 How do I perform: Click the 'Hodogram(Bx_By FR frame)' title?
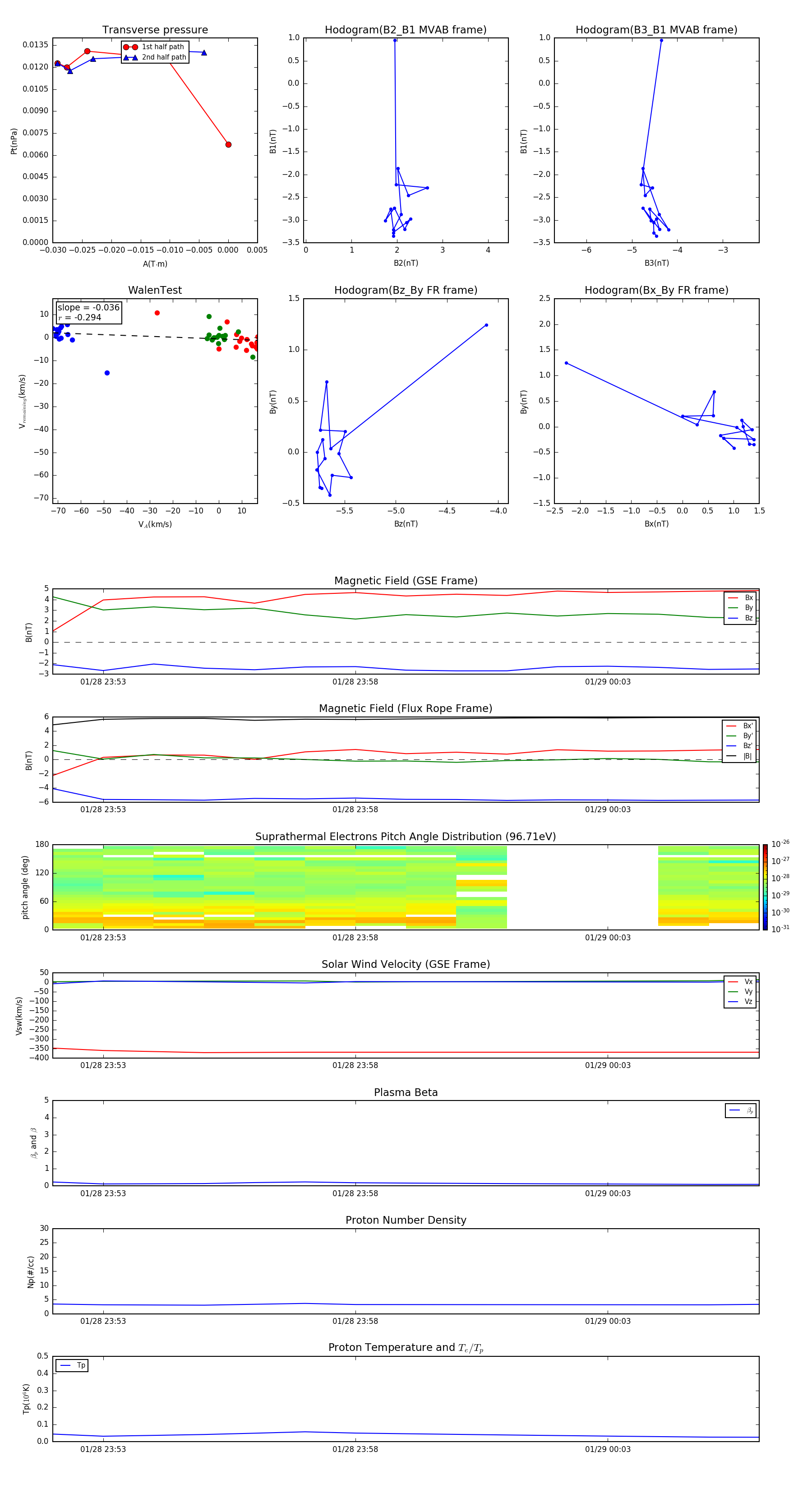click(x=656, y=290)
